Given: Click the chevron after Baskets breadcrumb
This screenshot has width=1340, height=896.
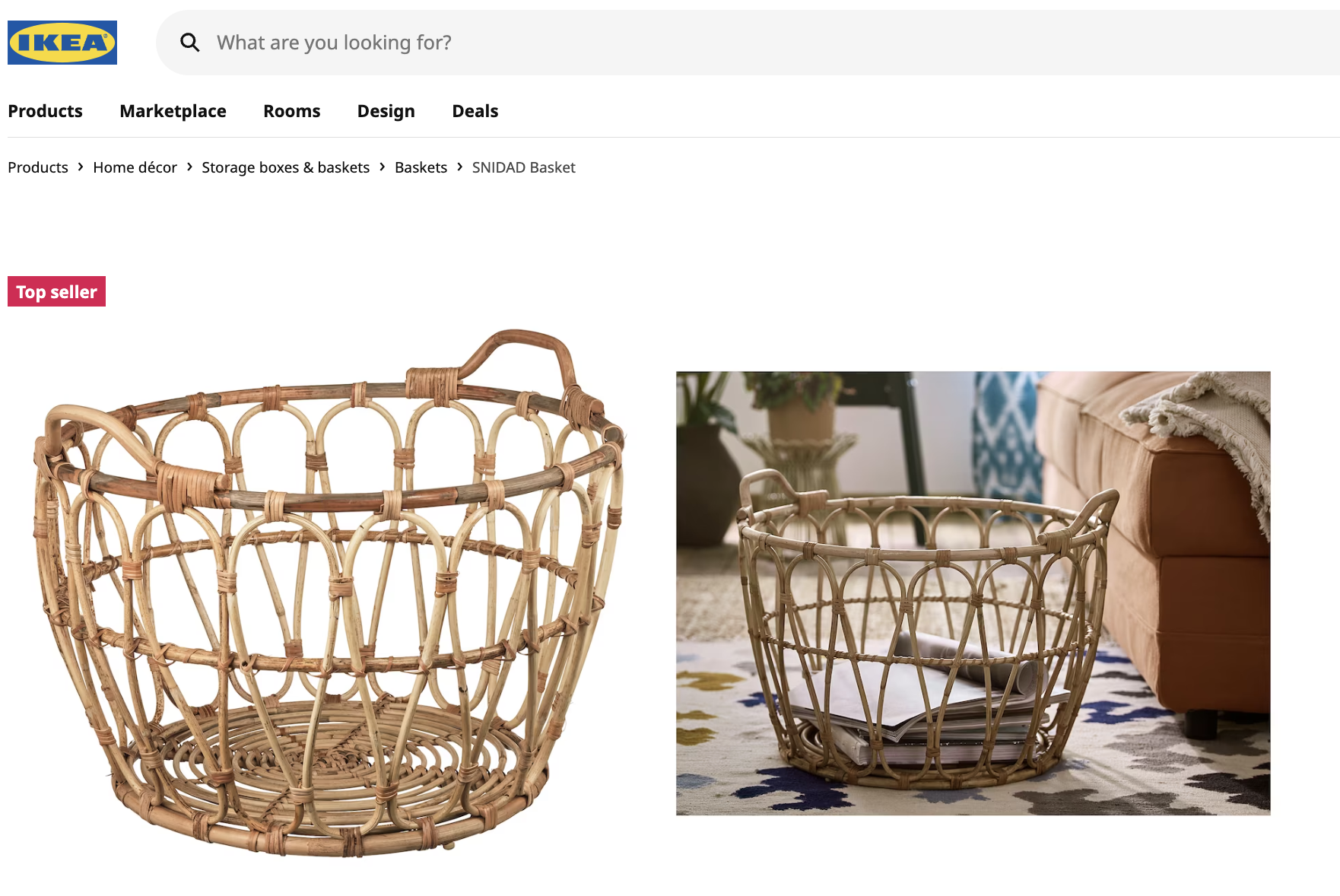Looking at the screenshot, I should [459, 167].
